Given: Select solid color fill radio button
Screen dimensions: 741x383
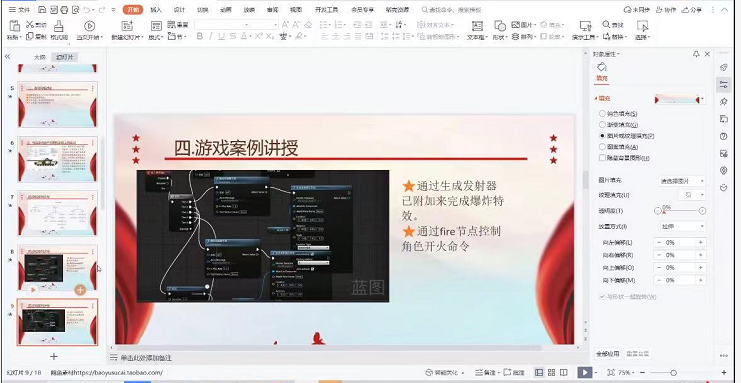Looking at the screenshot, I should tap(602, 113).
